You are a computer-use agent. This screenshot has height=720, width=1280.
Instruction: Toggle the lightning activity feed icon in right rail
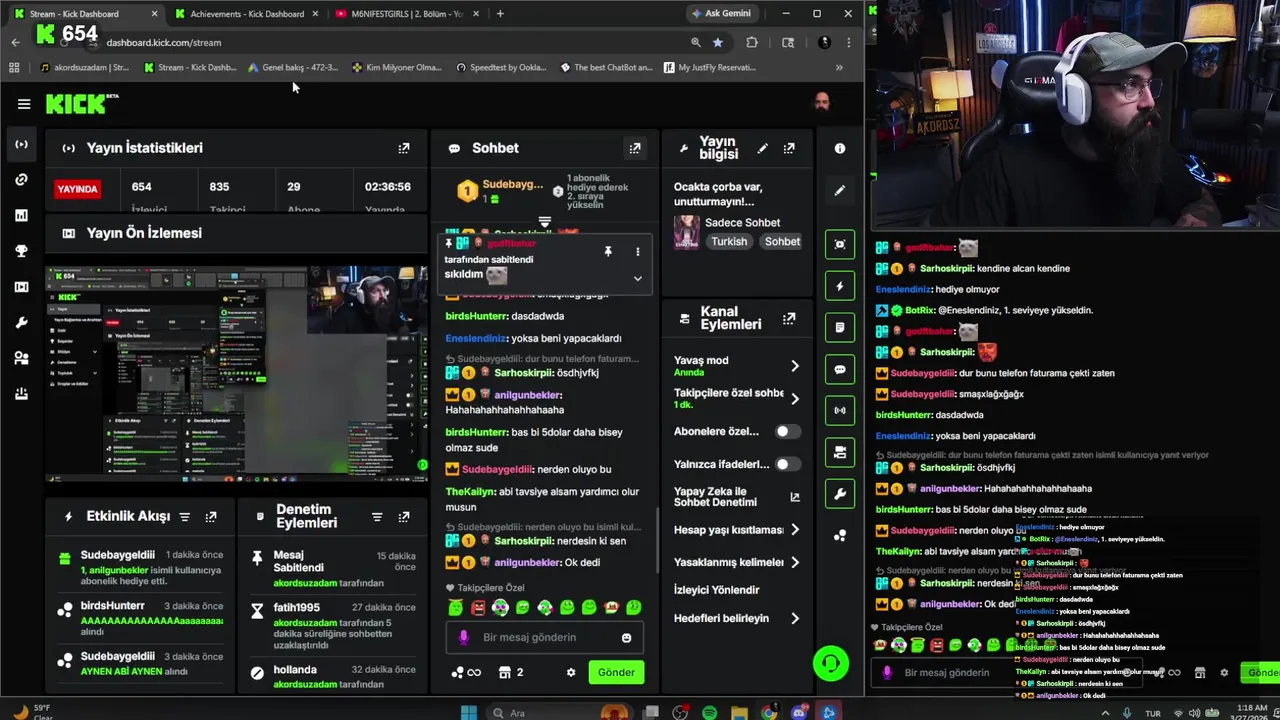840,286
